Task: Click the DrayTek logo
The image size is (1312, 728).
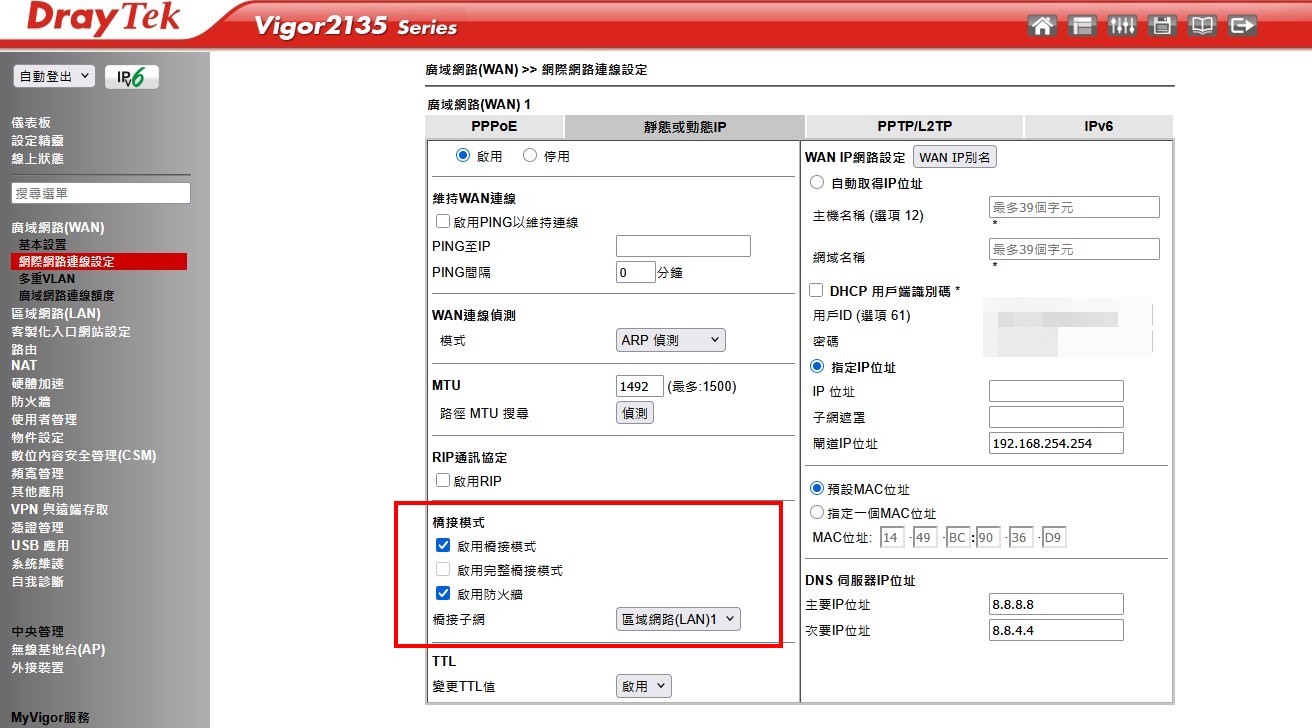Action: click(x=103, y=20)
